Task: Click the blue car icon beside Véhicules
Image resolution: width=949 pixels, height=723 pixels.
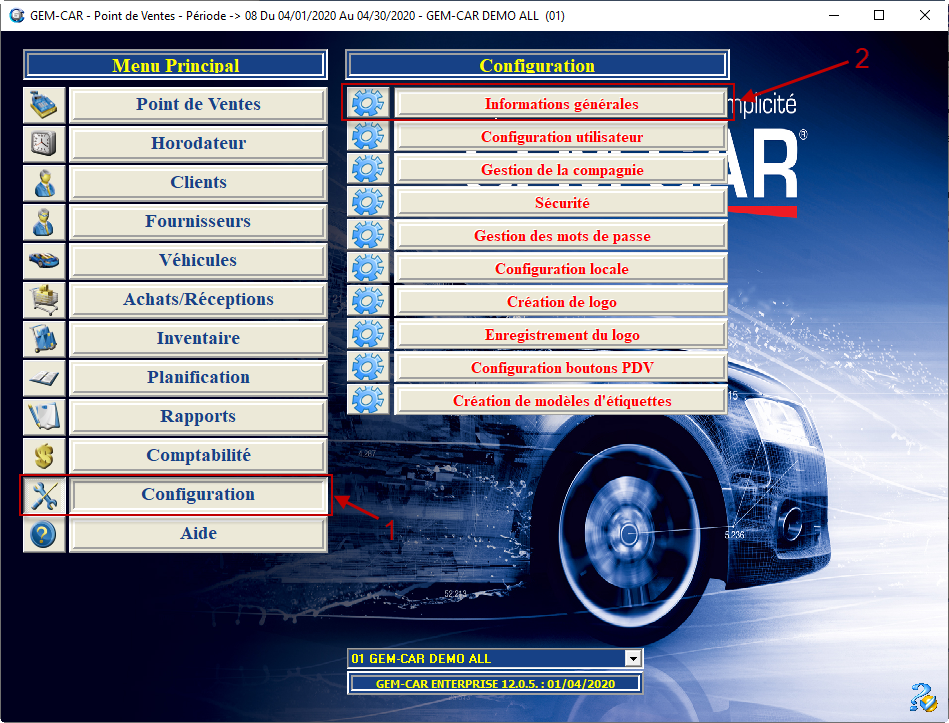Action: (x=44, y=261)
